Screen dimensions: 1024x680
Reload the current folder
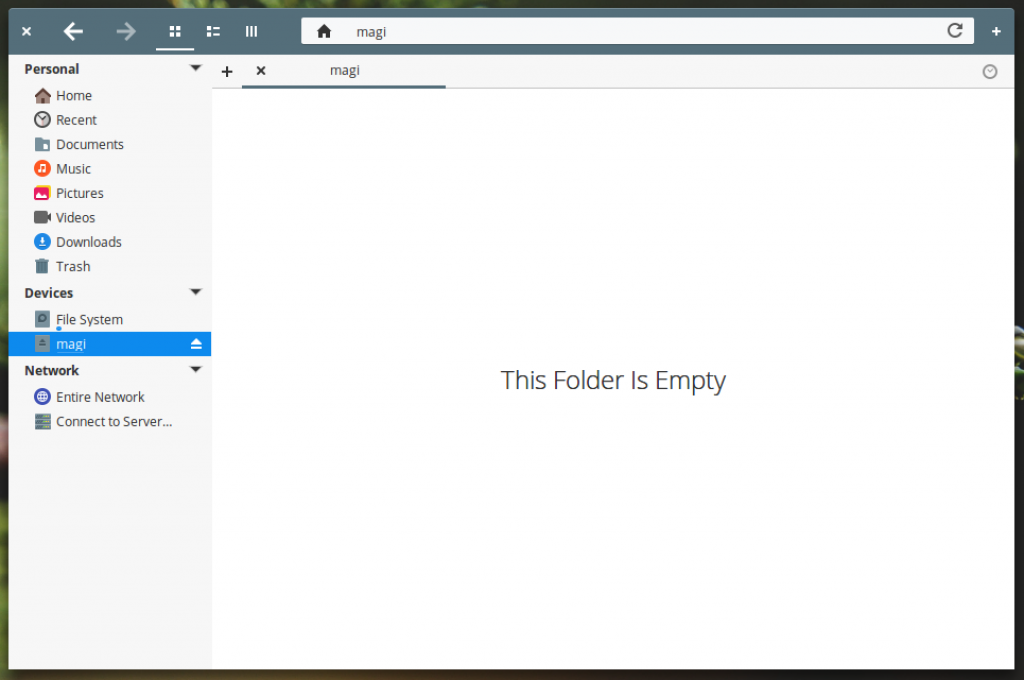click(955, 31)
